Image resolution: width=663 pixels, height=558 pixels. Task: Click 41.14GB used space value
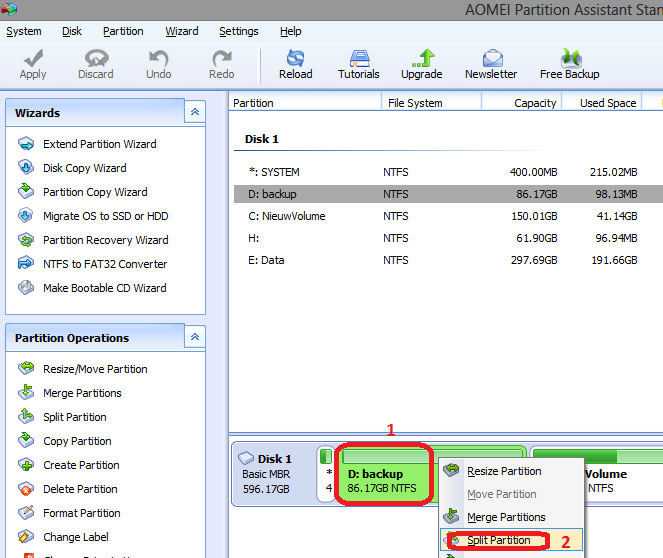(x=617, y=216)
